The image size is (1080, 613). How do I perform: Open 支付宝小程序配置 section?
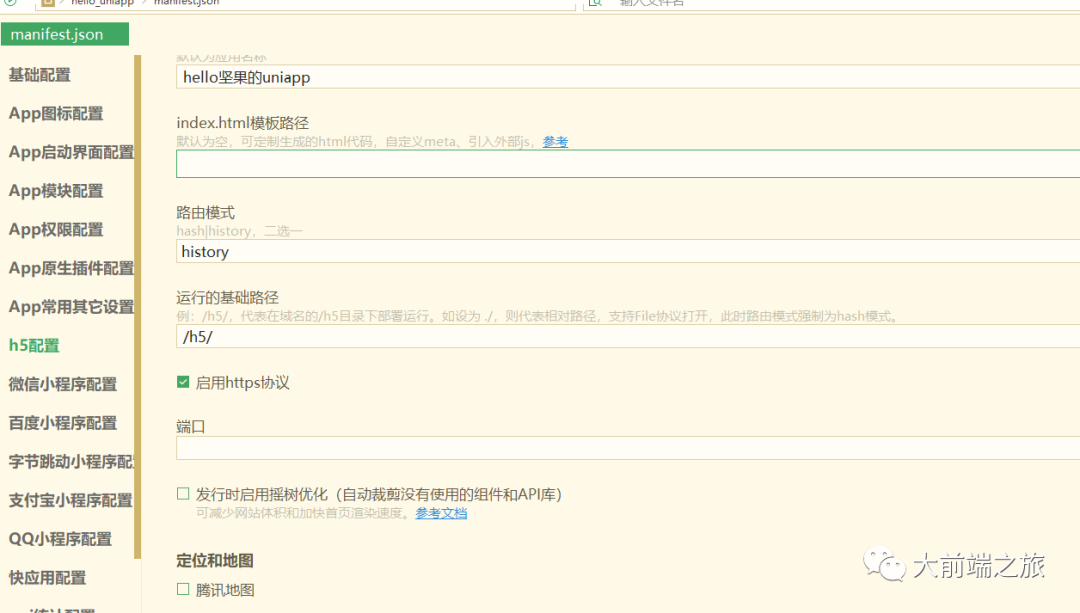pyautogui.click(x=70, y=500)
